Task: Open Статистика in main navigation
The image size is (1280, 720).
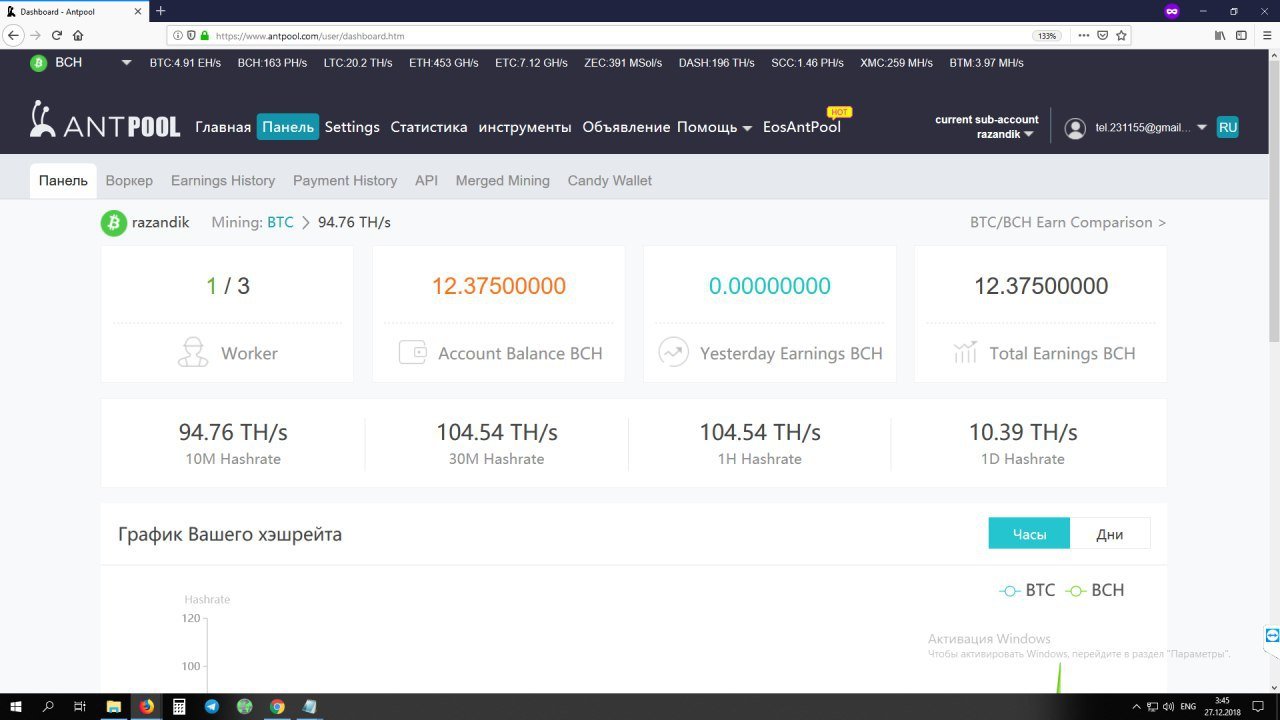Action: point(429,127)
